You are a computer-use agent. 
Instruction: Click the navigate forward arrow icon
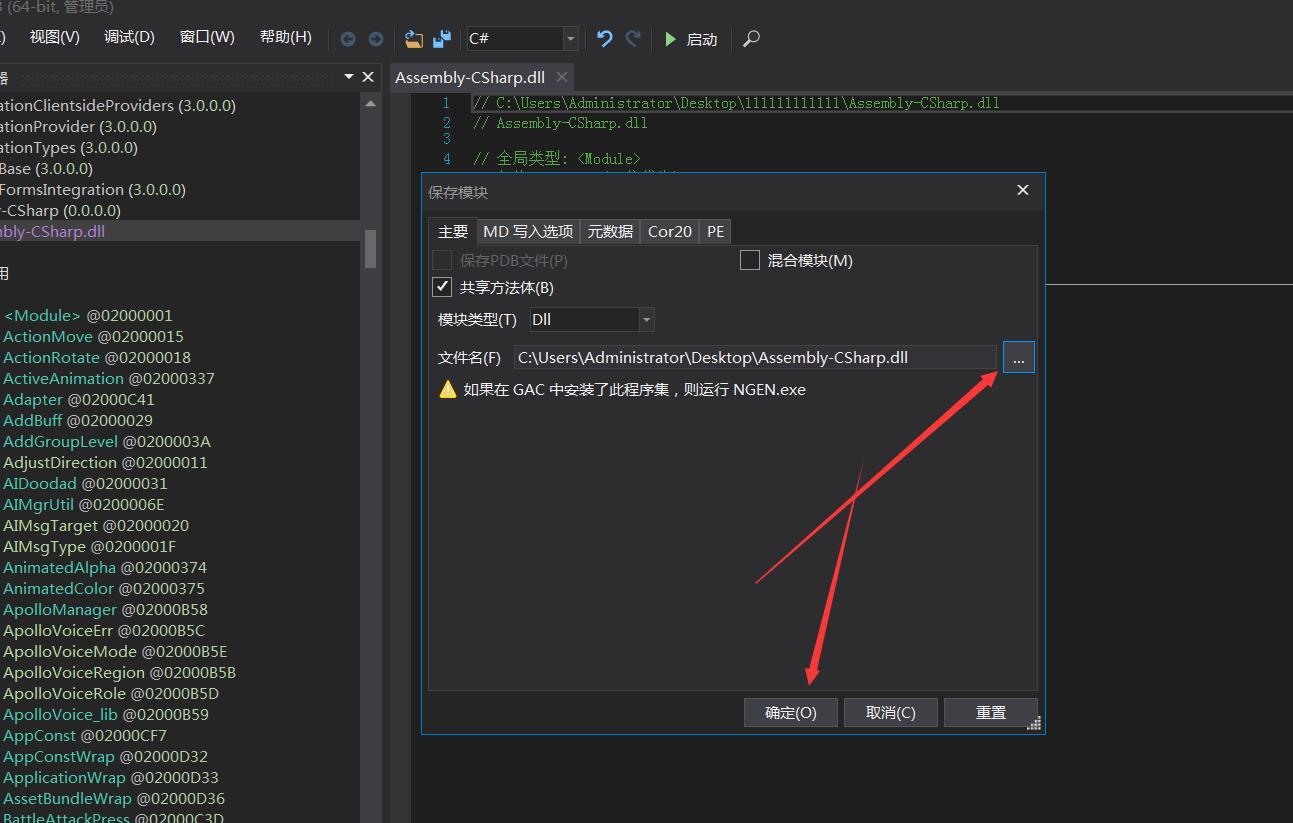pos(376,39)
